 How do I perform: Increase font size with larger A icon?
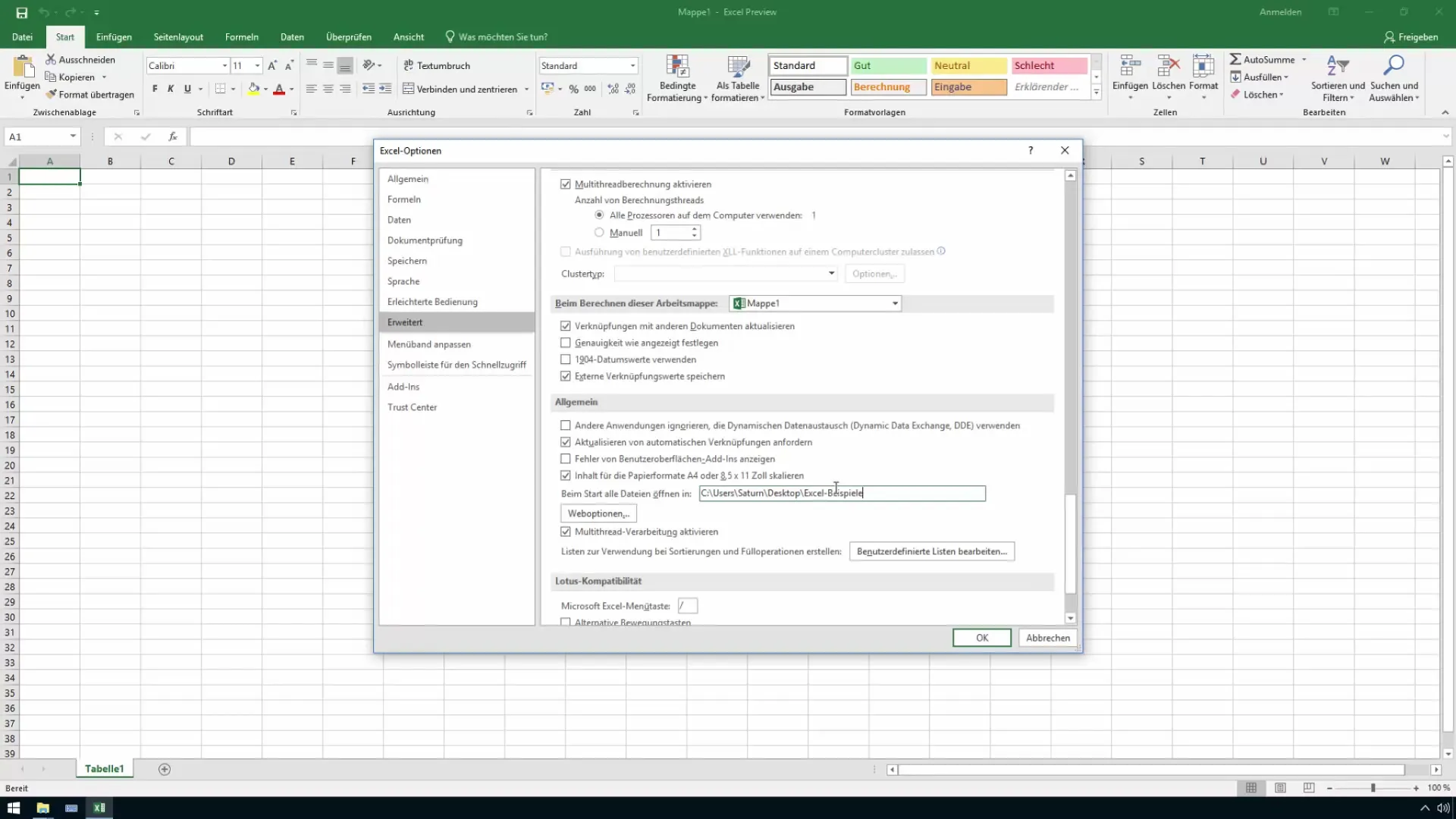(x=272, y=66)
